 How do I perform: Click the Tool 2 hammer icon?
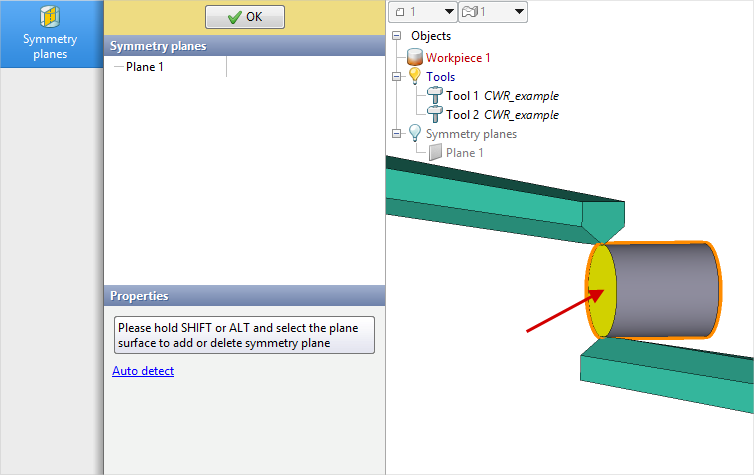[435, 115]
